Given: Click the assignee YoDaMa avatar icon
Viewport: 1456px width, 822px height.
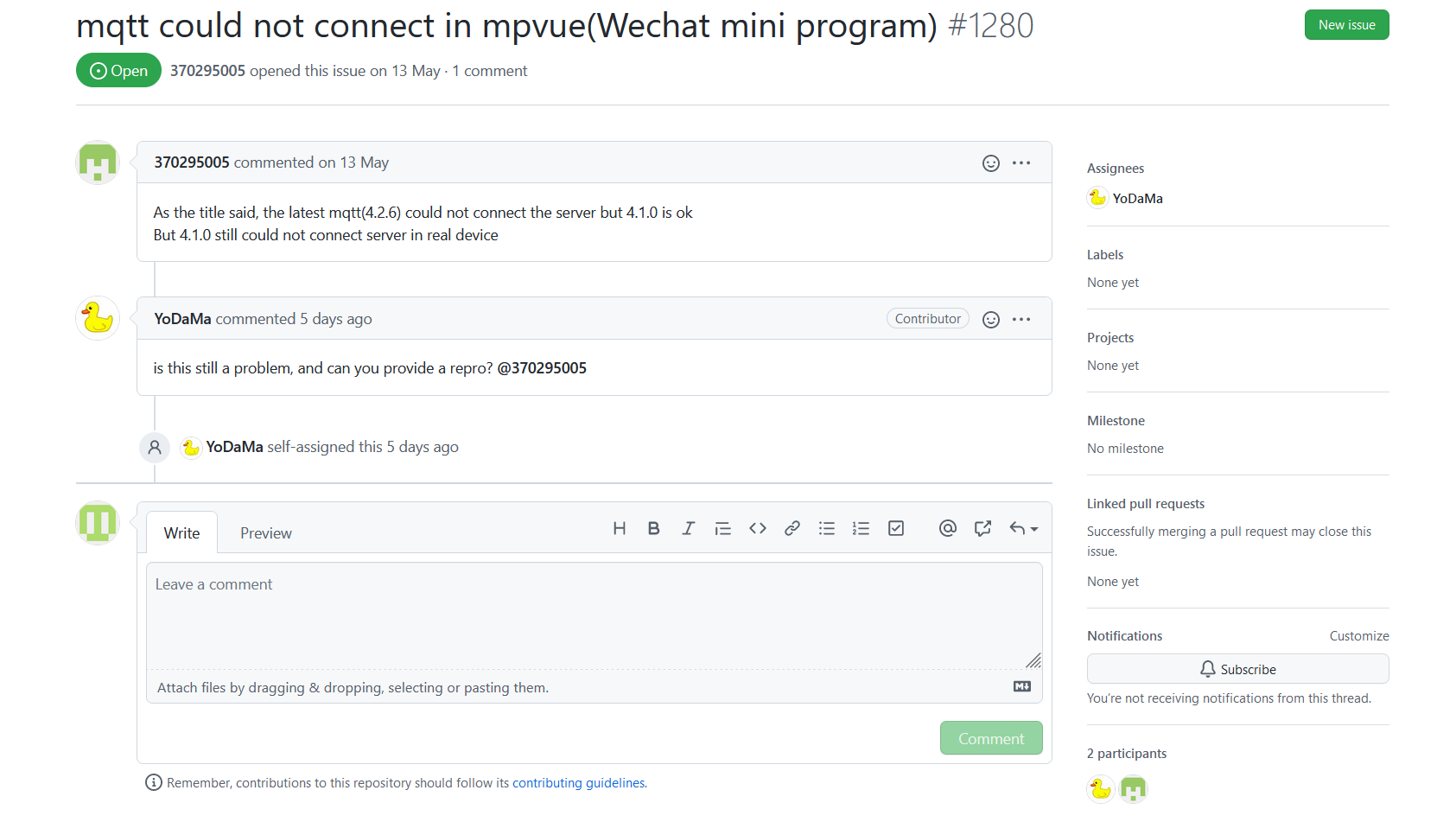Looking at the screenshot, I should pyautogui.click(x=1097, y=198).
